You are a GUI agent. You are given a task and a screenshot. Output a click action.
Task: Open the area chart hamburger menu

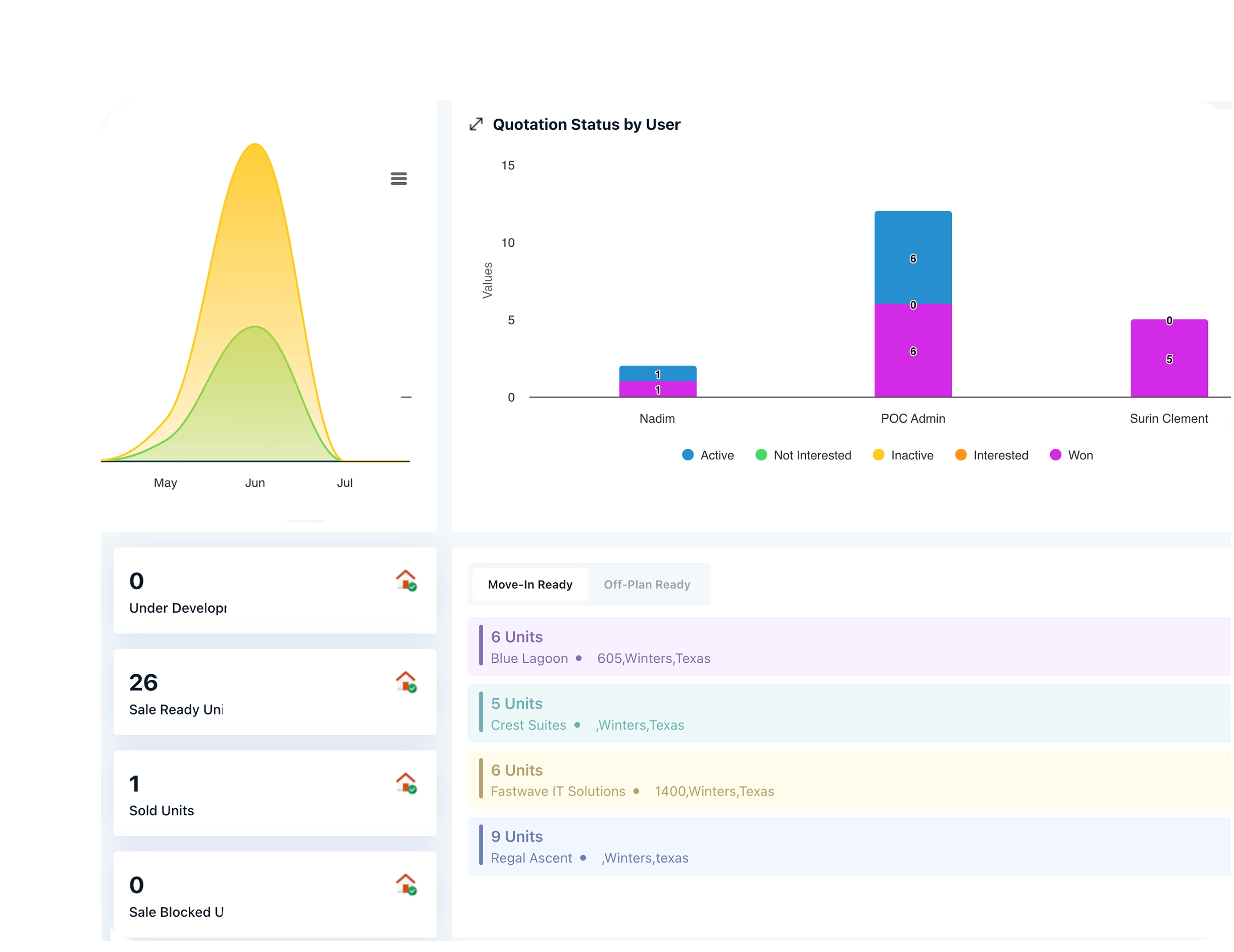coord(399,179)
